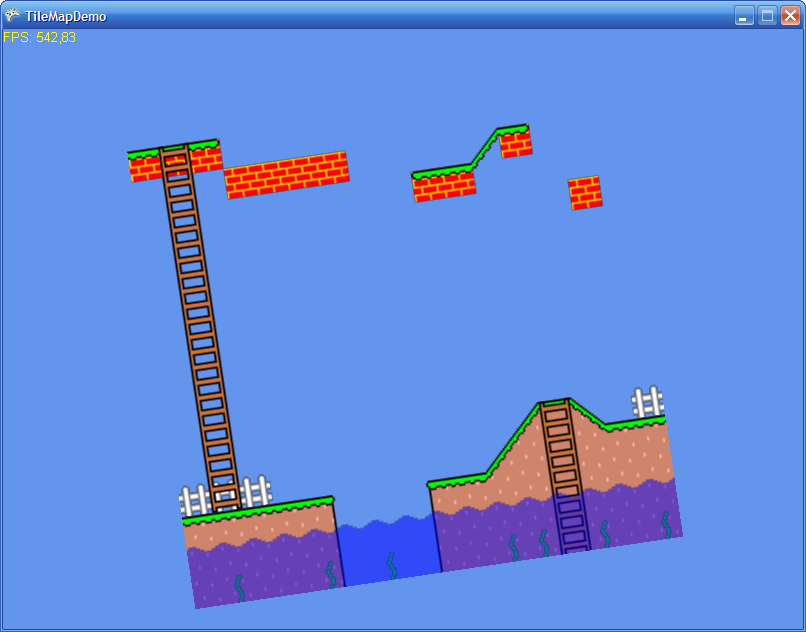Click the white fence on the far right hilltop
This screenshot has height=632, width=806.
pyautogui.click(x=648, y=402)
